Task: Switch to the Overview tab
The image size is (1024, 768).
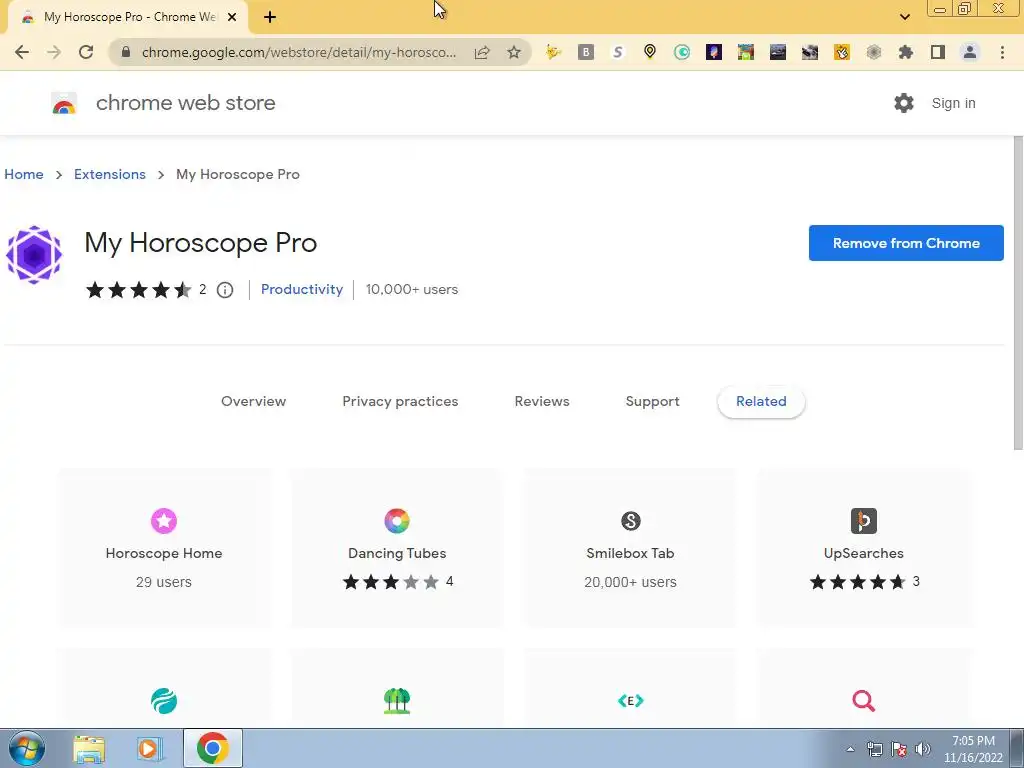Action: click(x=253, y=401)
